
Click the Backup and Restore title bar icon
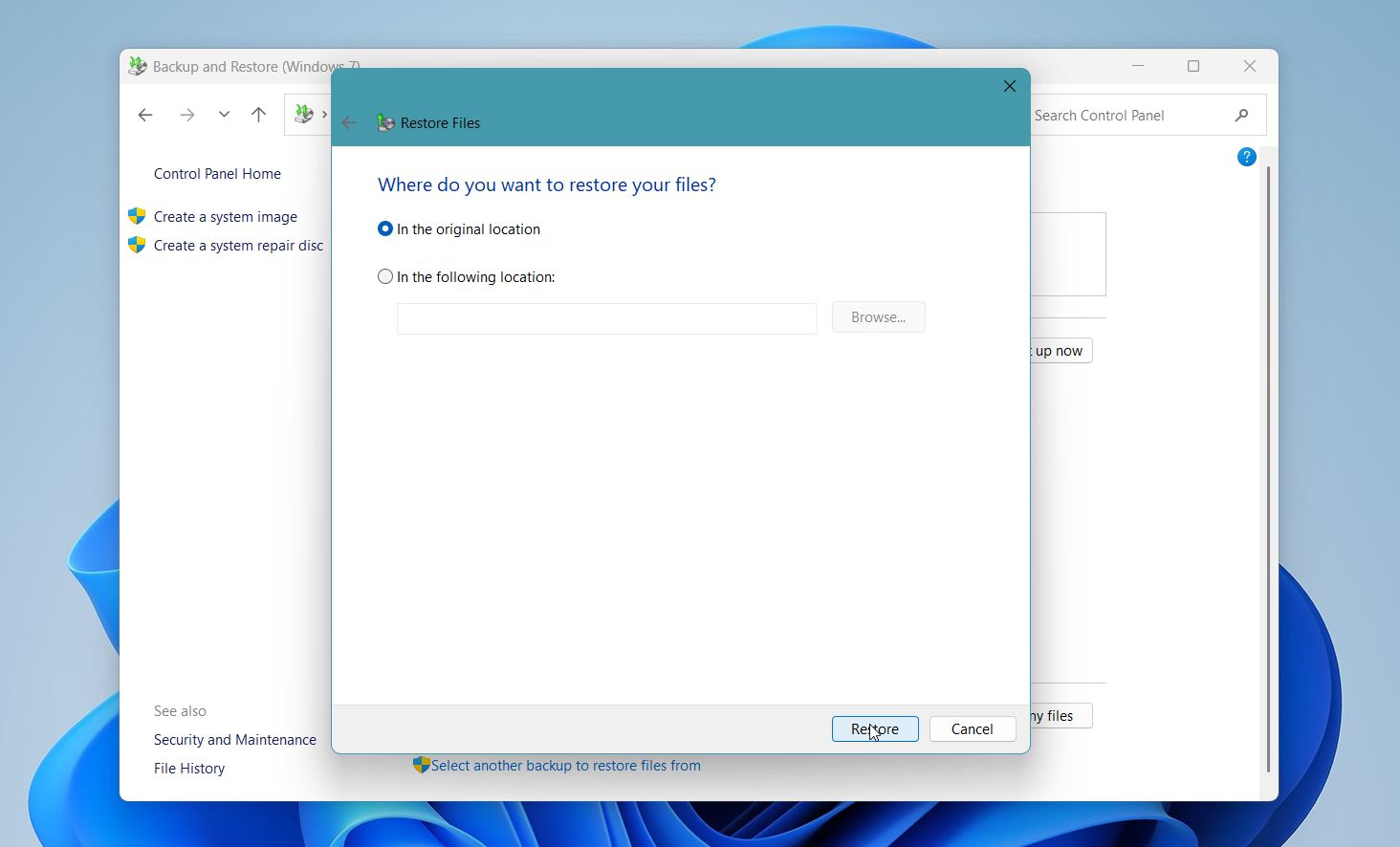click(138, 66)
